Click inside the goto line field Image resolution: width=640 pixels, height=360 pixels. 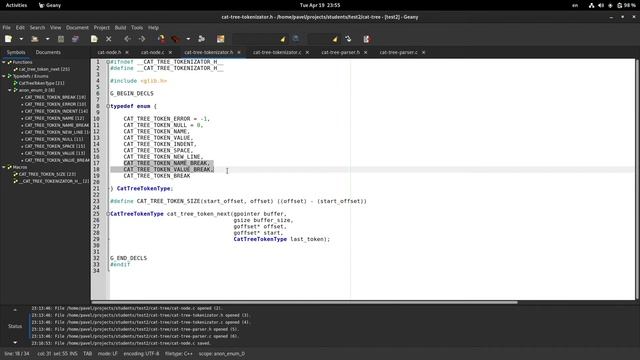(319, 39)
